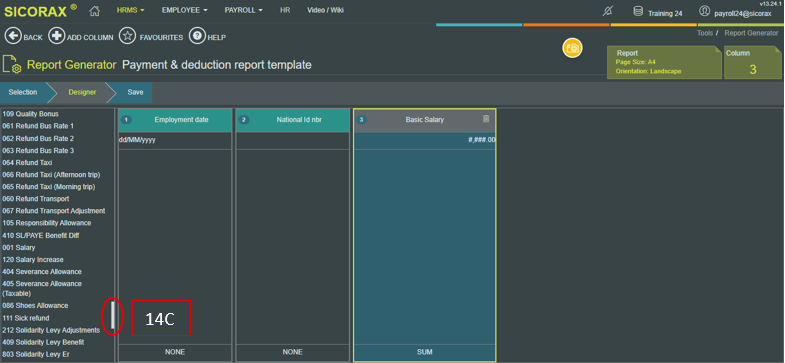Click the empty format field under National Id nbr

(x=292, y=141)
